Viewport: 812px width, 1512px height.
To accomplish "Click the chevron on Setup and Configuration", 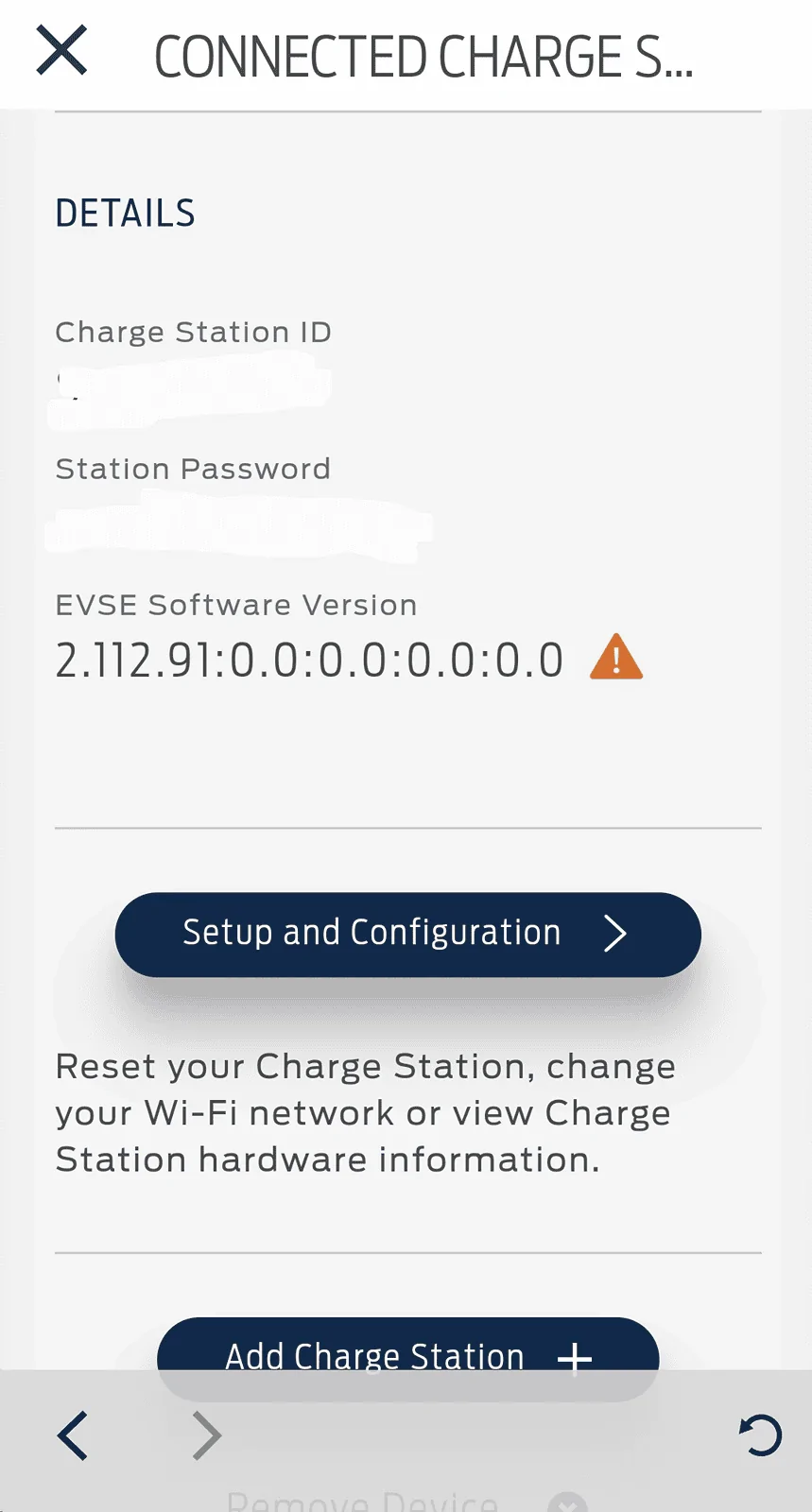I will (x=615, y=934).
